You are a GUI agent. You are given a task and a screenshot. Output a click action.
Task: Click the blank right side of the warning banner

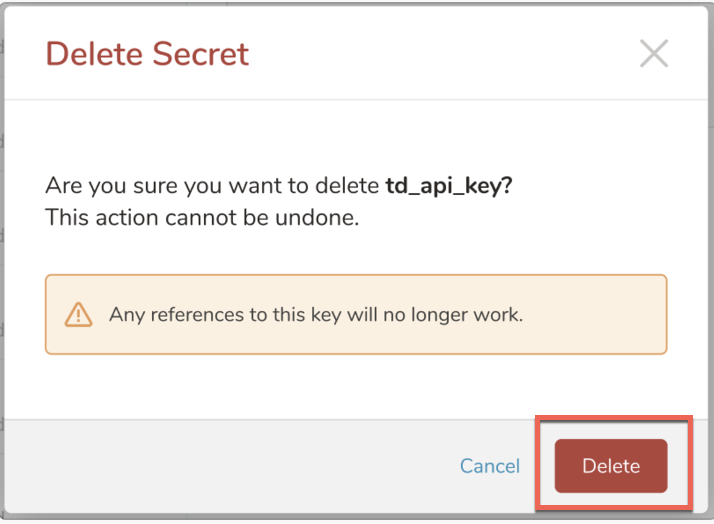pyautogui.click(x=600, y=314)
